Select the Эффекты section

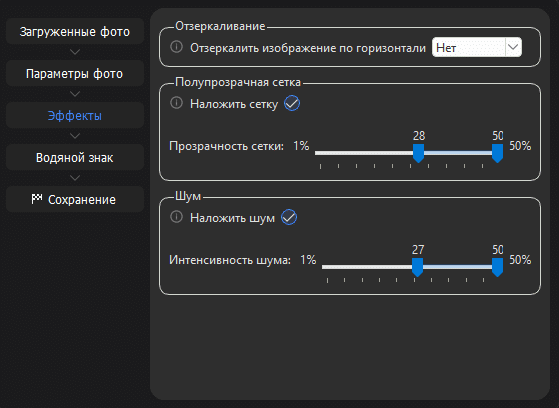[x=75, y=116]
